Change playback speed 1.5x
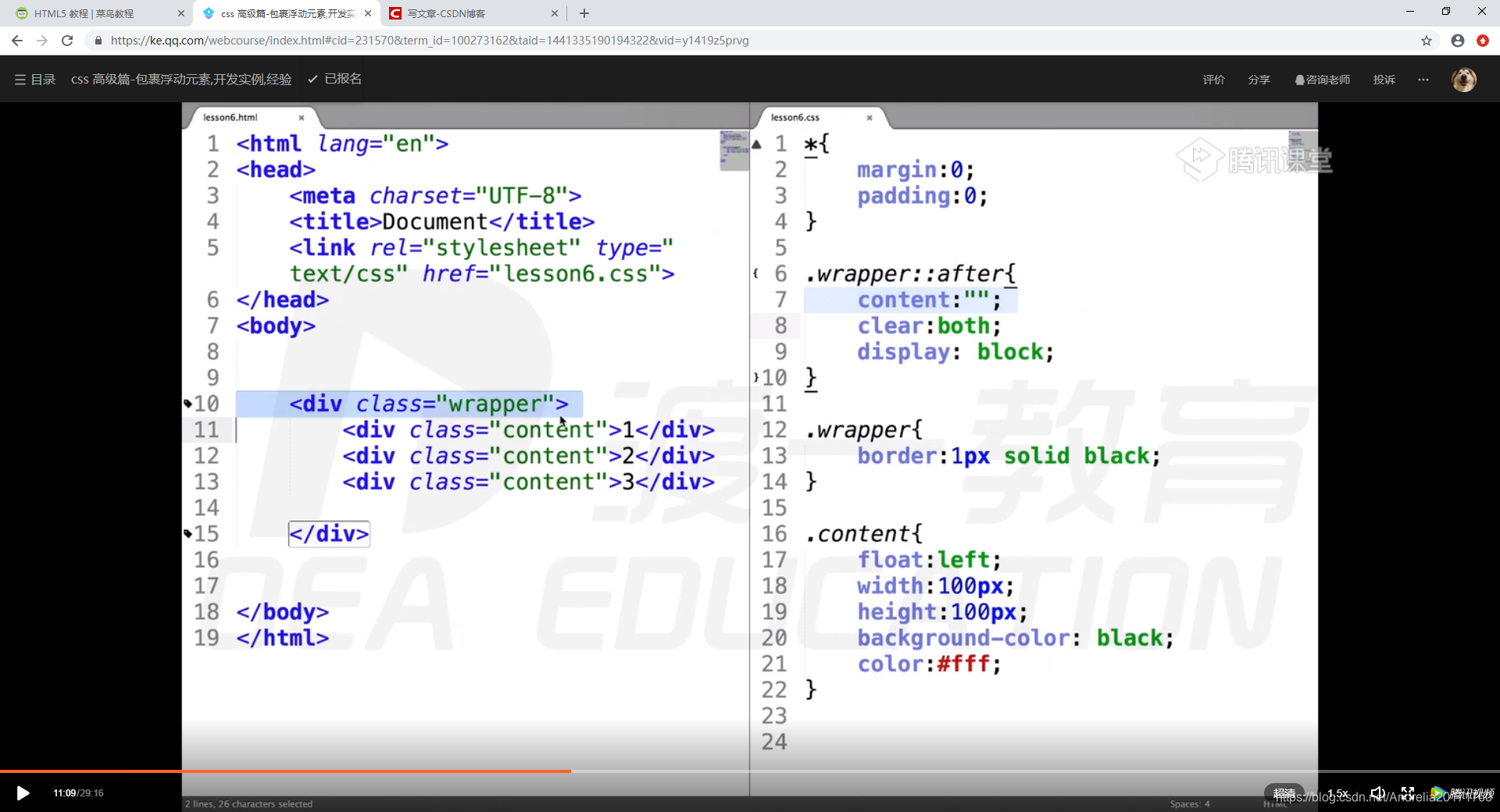Viewport: 1500px width, 812px height. tap(1338, 793)
